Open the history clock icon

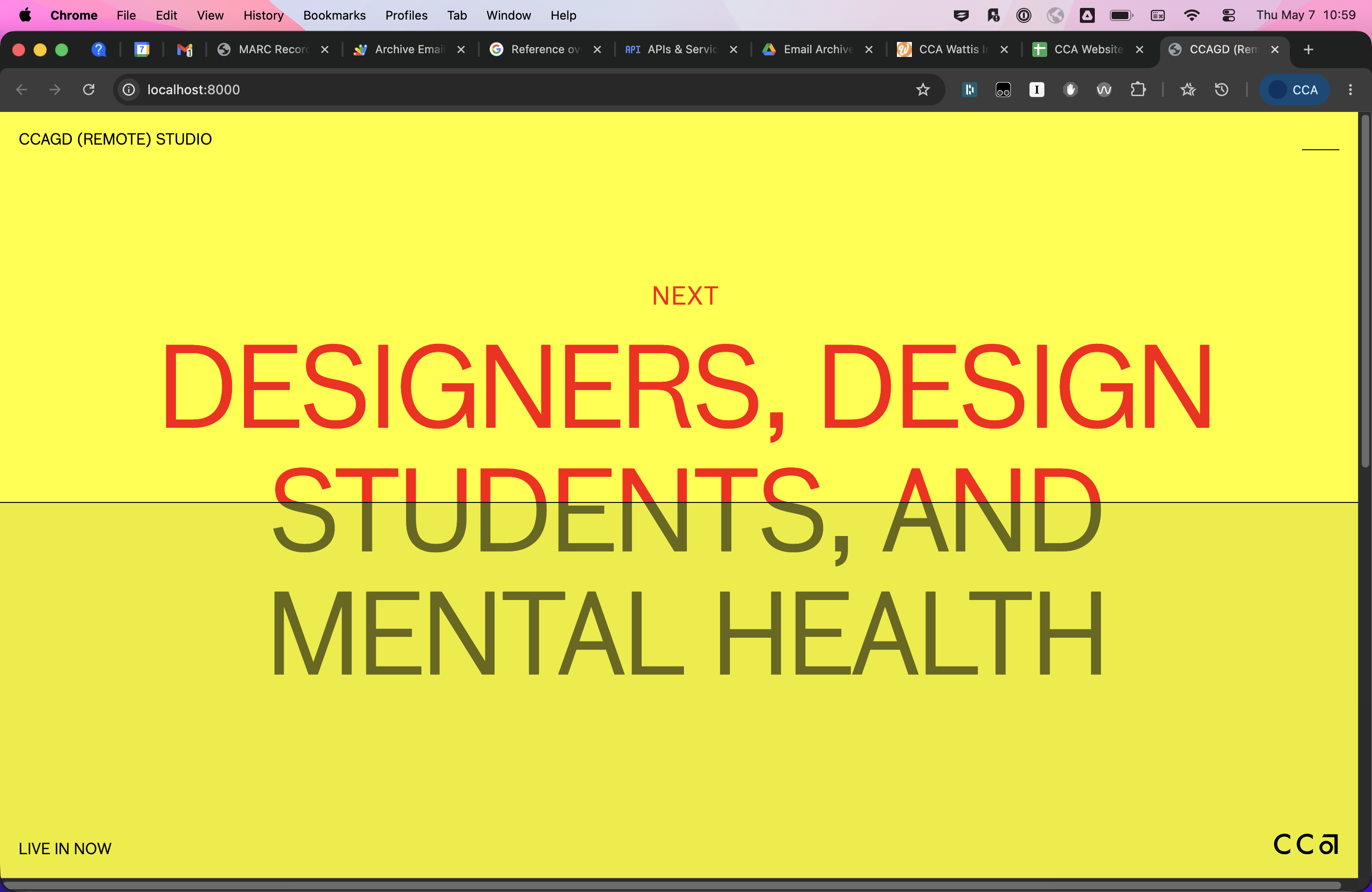pos(1222,90)
